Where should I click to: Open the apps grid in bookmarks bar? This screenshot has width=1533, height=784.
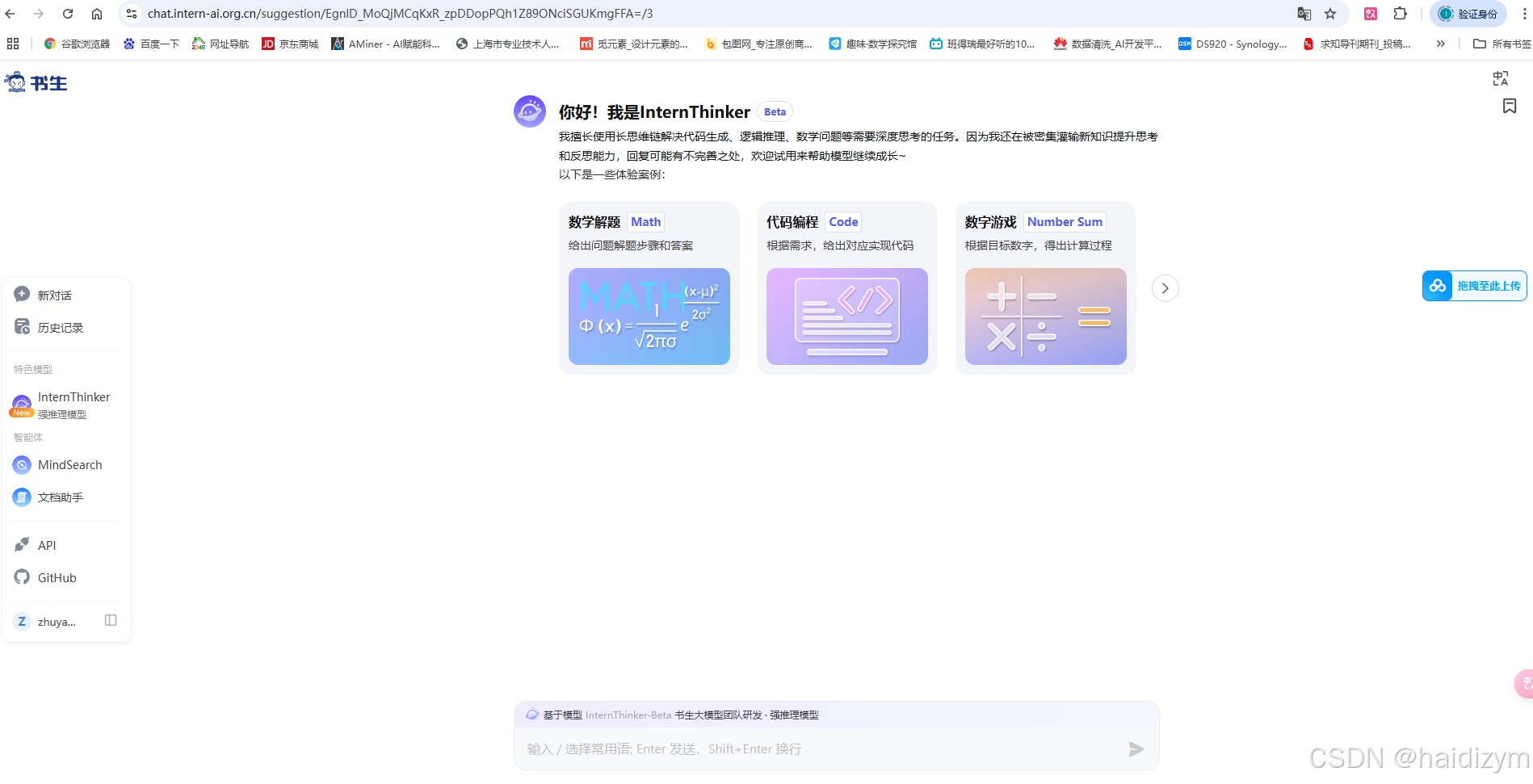tap(13, 44)
